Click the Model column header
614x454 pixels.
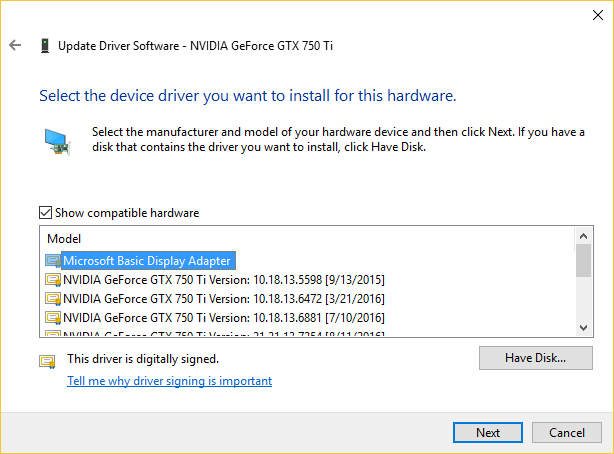point(64,239)
